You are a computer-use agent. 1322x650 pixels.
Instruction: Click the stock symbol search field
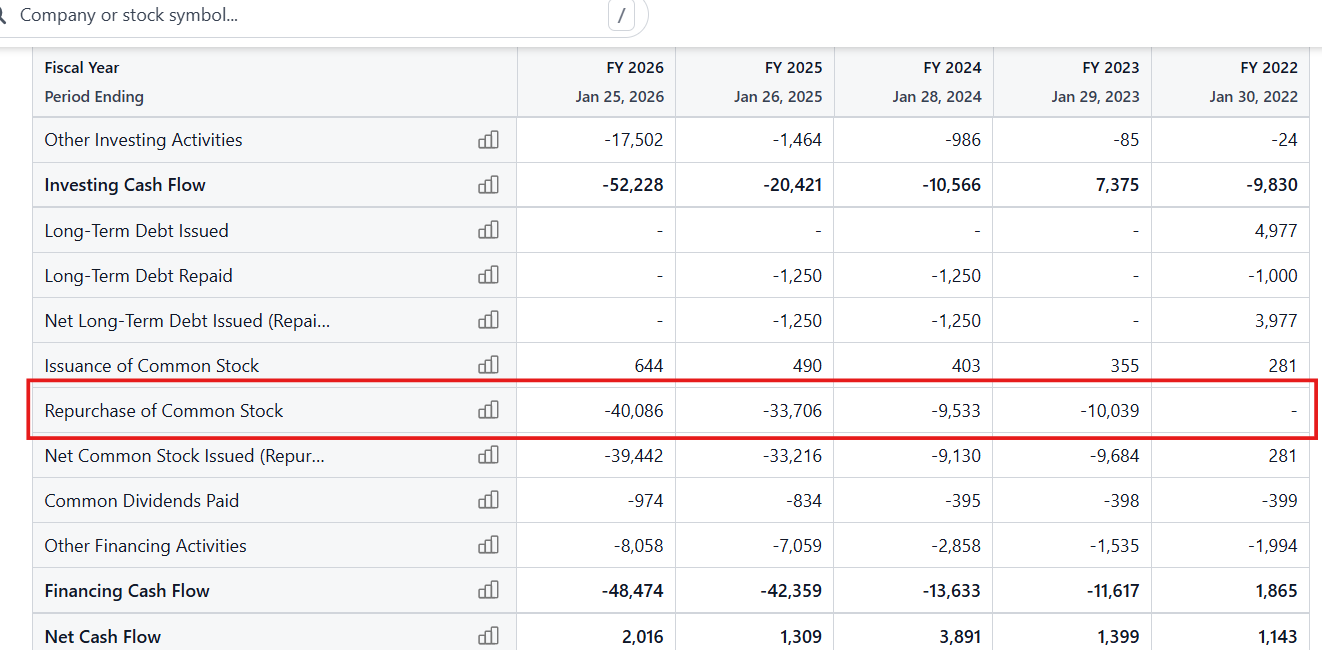(x=250, y=16)
